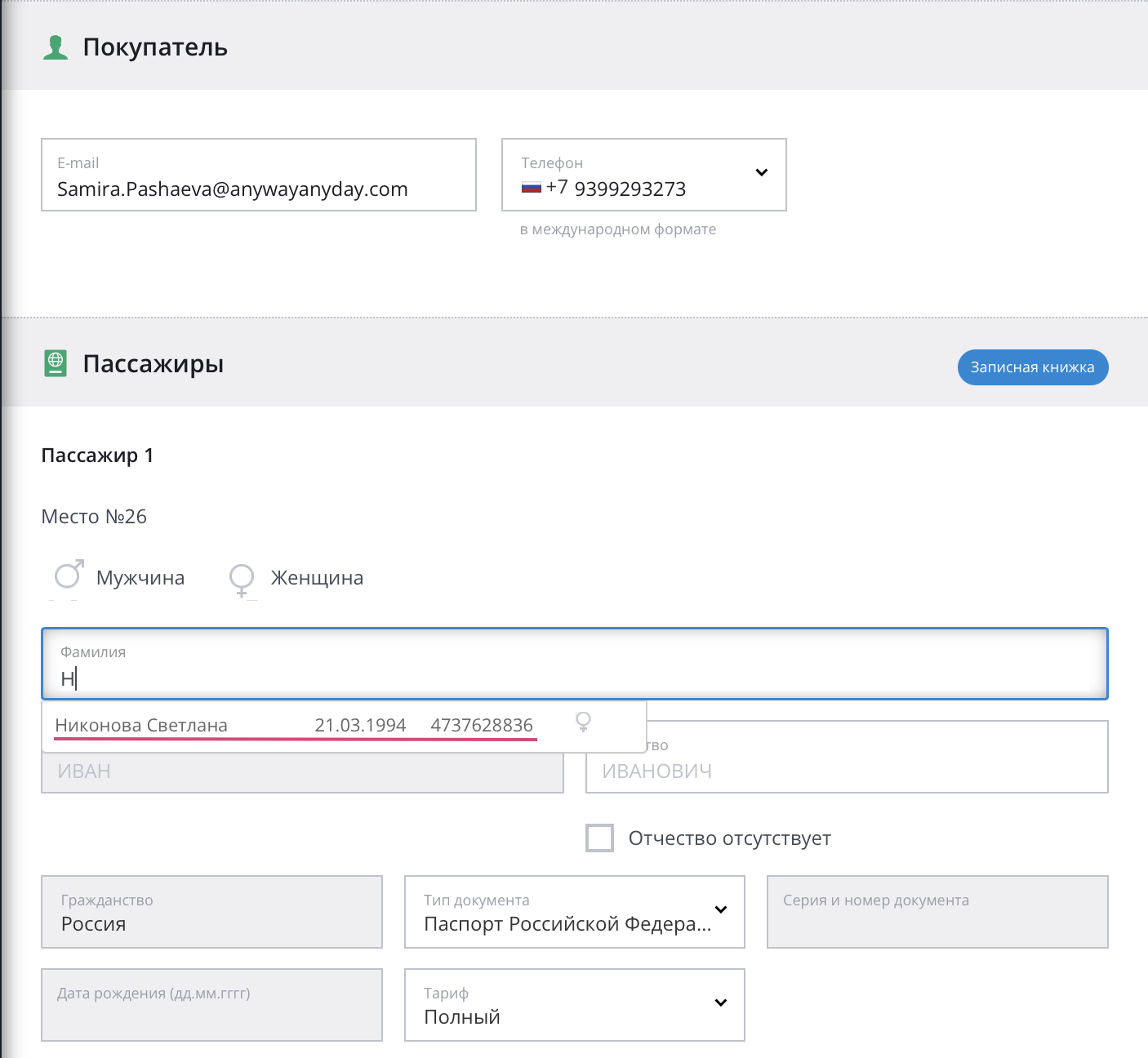1148x1058 pixels.
Task: Select the Мужчина gender radio option
Action: point(69,576)
